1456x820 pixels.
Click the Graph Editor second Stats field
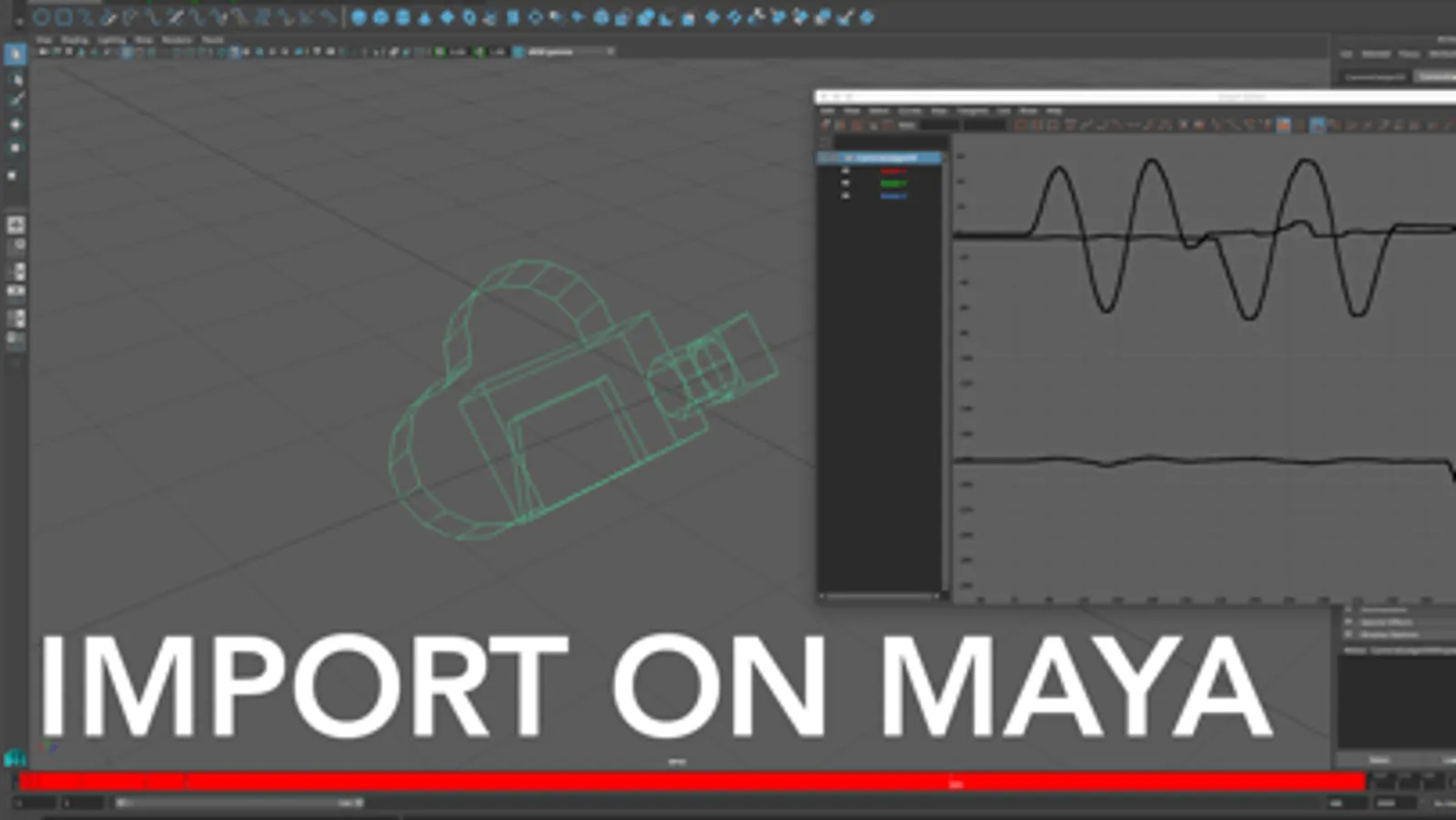coord(984,125)
